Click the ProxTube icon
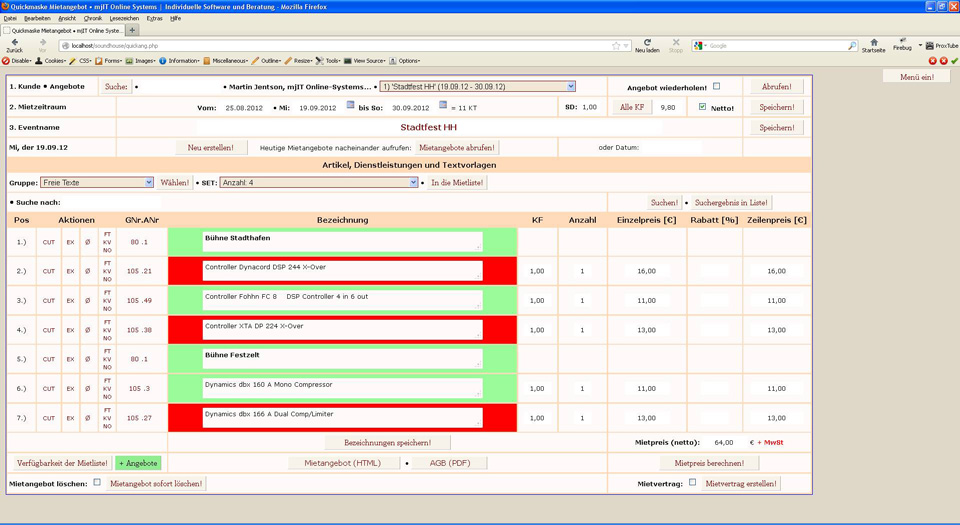960x525 pixels. [x=929, y=45]
